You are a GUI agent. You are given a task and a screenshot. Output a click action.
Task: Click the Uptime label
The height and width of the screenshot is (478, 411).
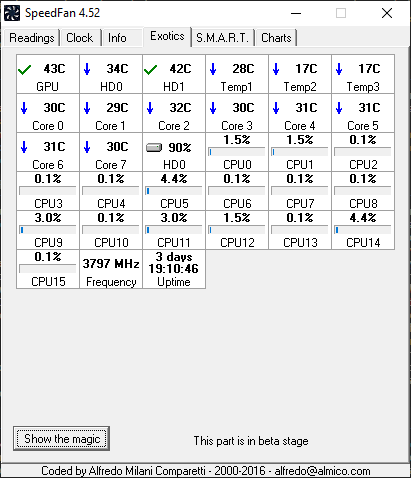coord(174,282)
